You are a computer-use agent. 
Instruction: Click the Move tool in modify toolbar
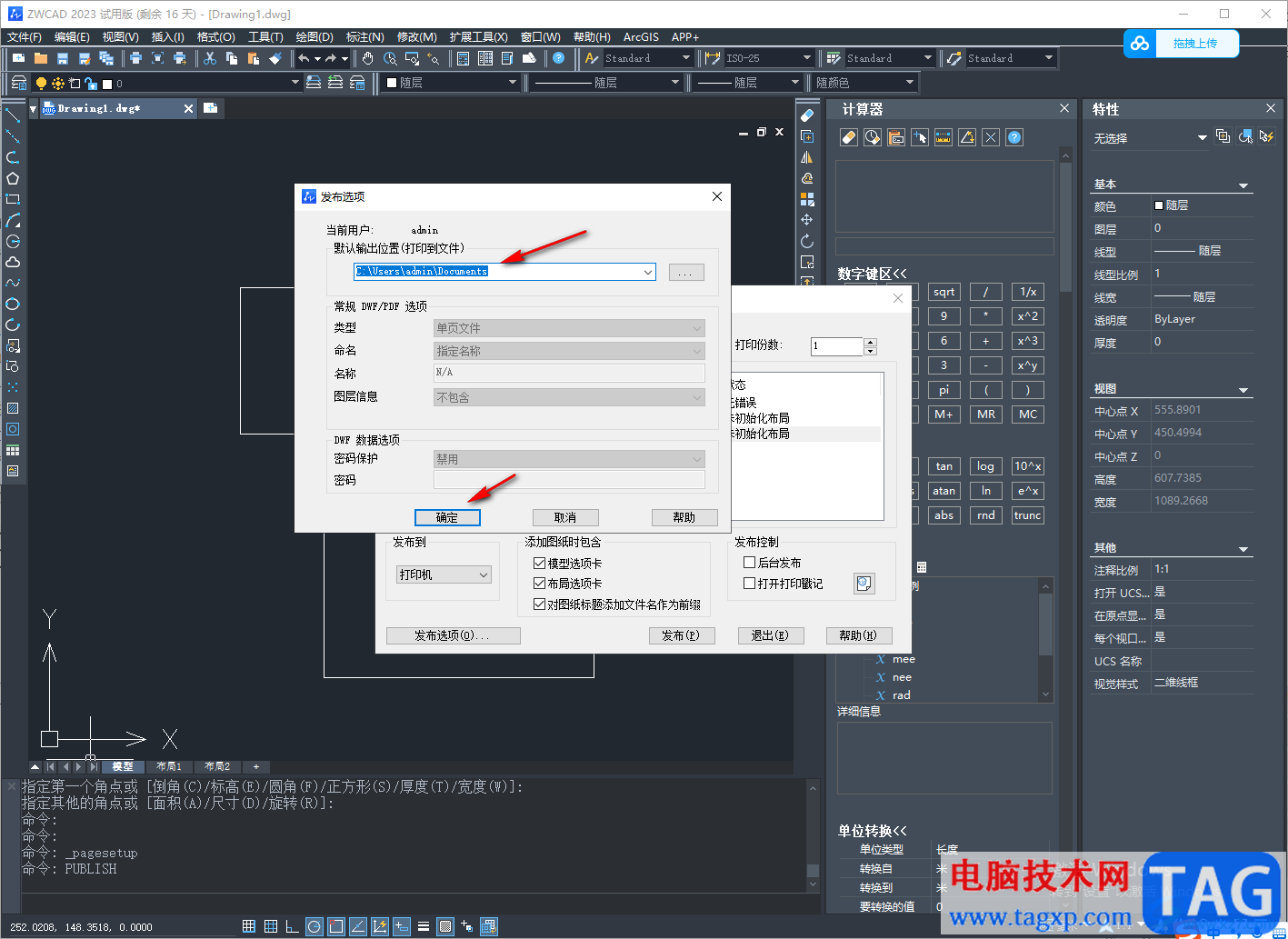point(807,220)
